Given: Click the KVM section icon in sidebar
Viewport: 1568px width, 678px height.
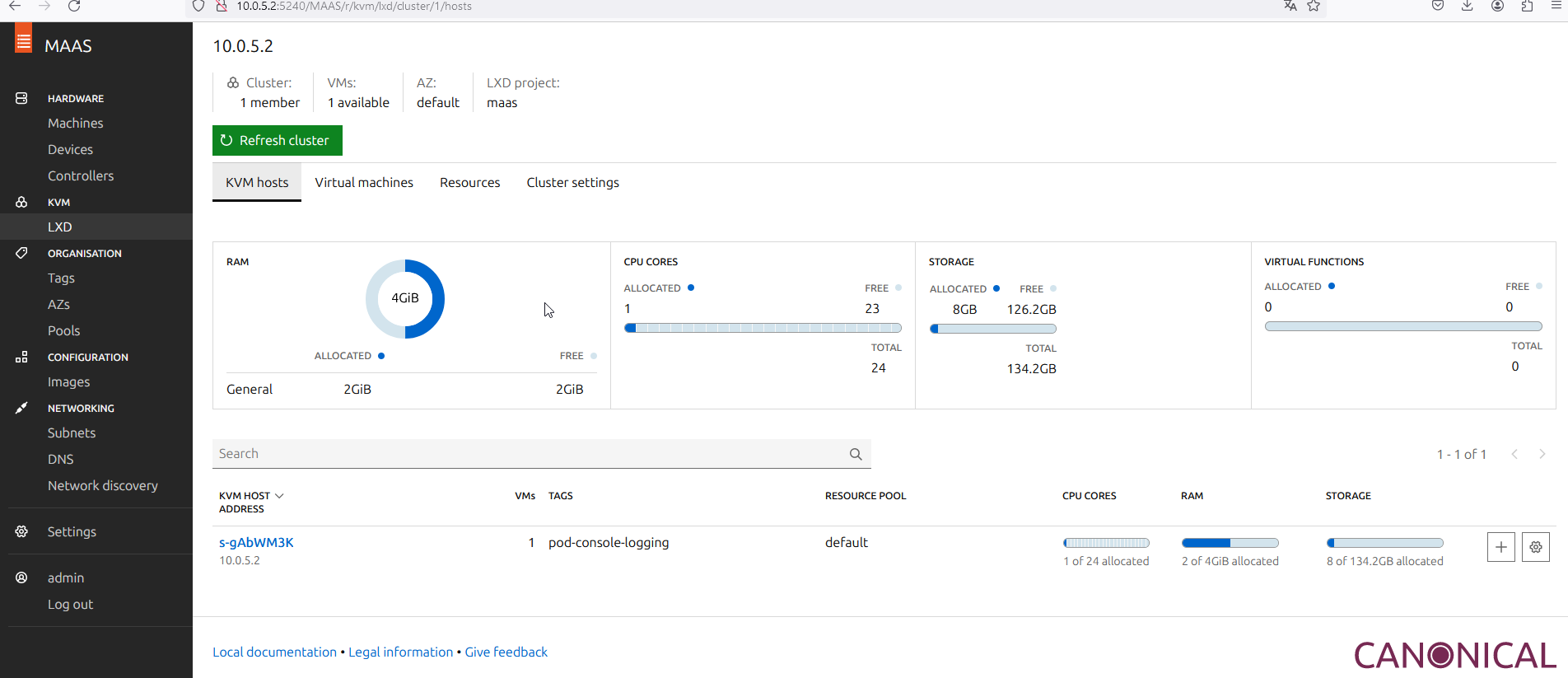Looking at the screenshot, I should point(21,202).
